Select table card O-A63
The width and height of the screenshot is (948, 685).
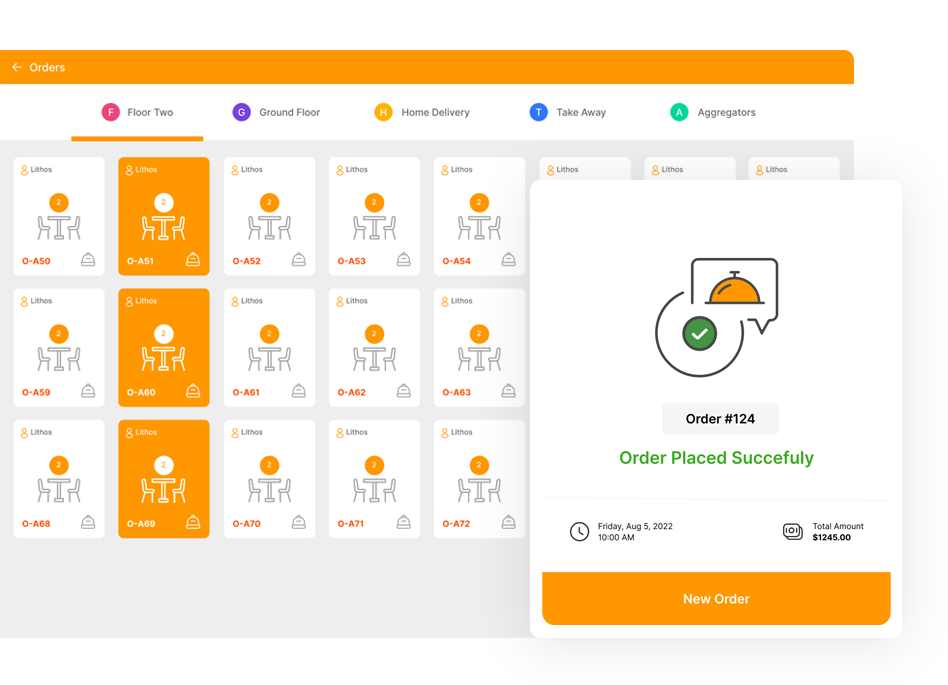(x=479, y=348)
